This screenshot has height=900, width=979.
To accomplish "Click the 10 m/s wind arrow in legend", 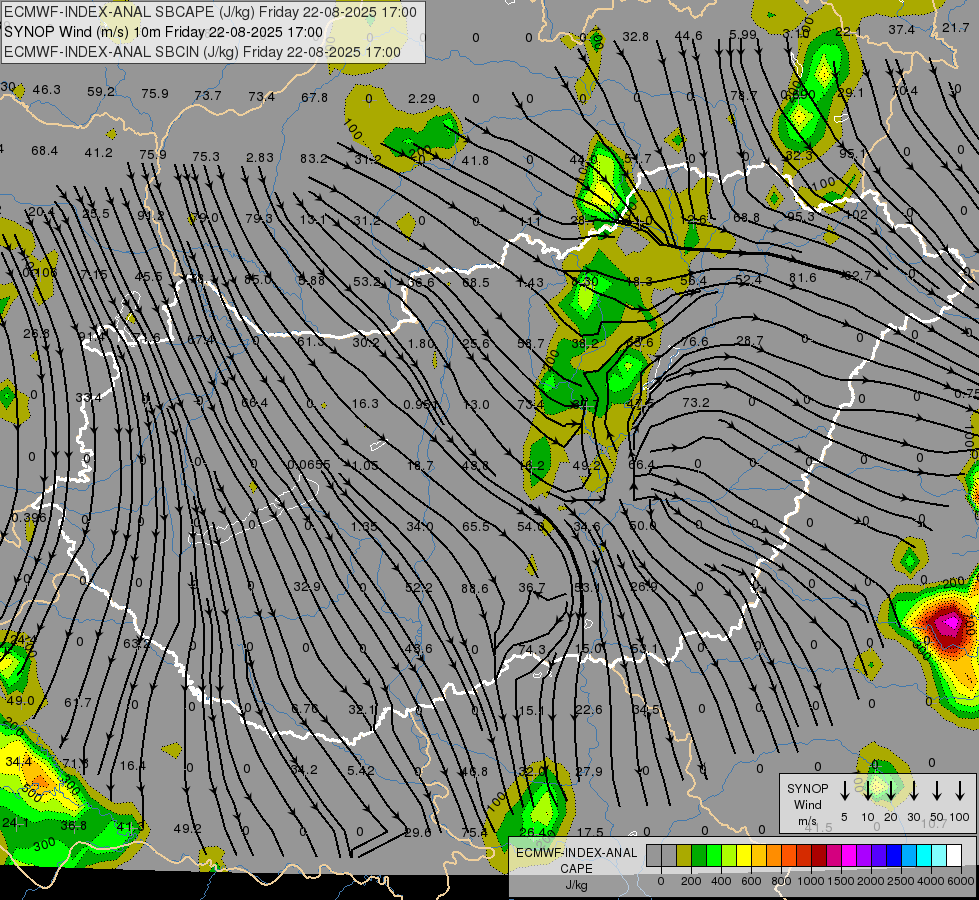I will point(867,791).
